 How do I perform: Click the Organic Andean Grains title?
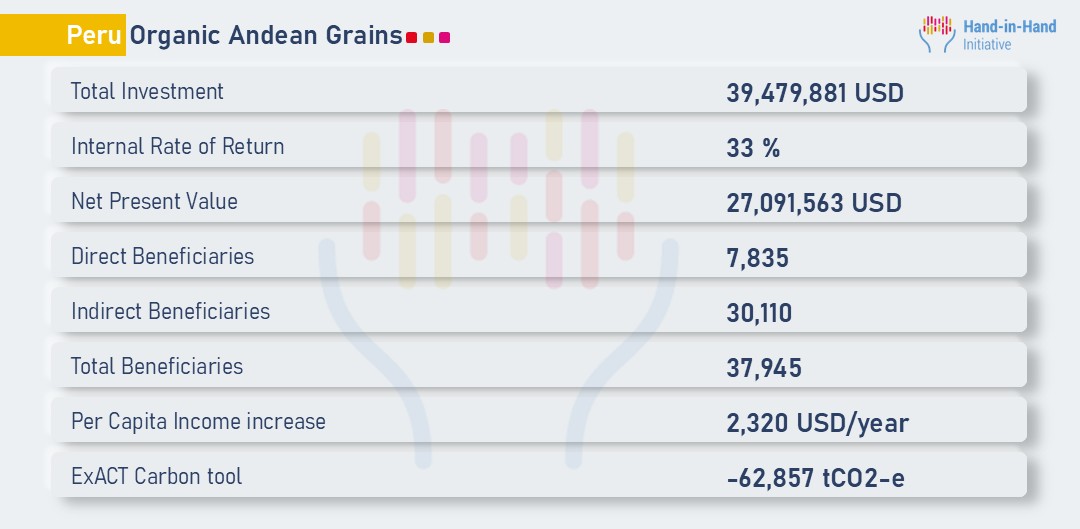click(x=266, y=35)
